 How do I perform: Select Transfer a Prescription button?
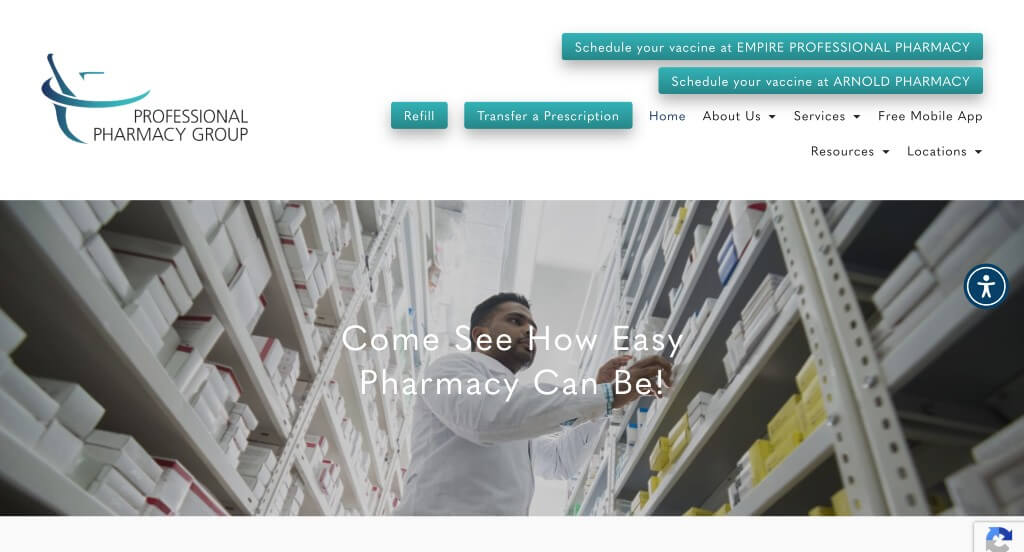[548, 116]
